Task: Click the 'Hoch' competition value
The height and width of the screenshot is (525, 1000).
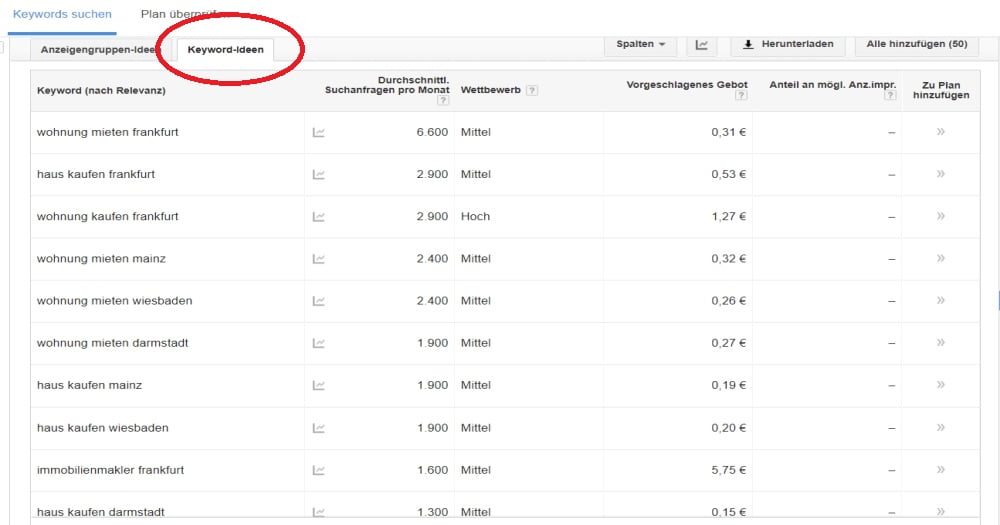Action: click(x=475, y=216)
